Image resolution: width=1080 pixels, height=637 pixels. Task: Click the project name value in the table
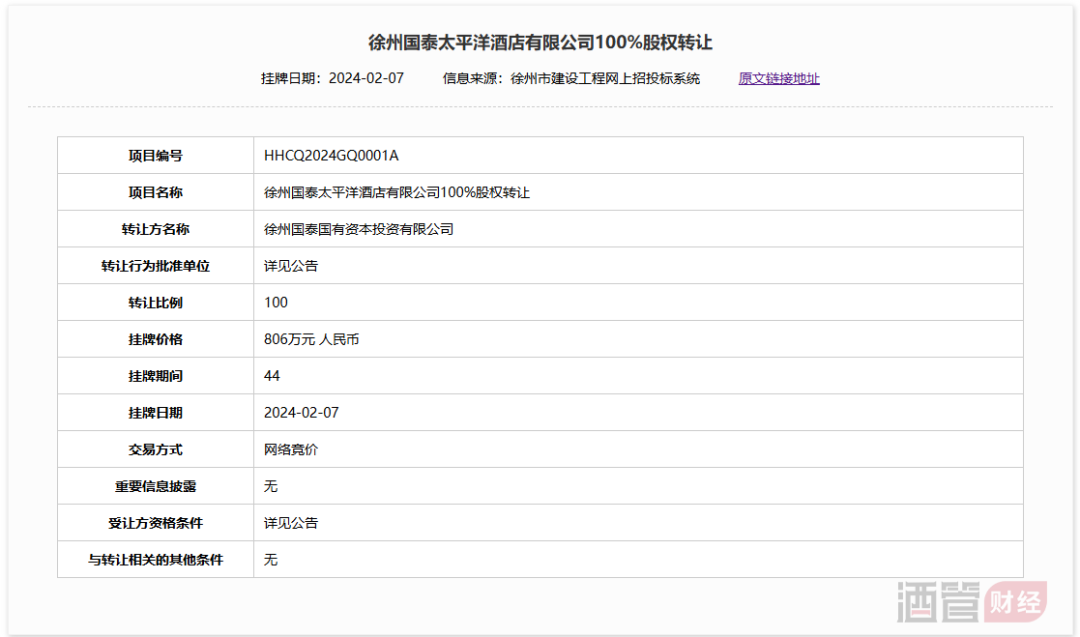pyautogui.click(x=396, y=192)
